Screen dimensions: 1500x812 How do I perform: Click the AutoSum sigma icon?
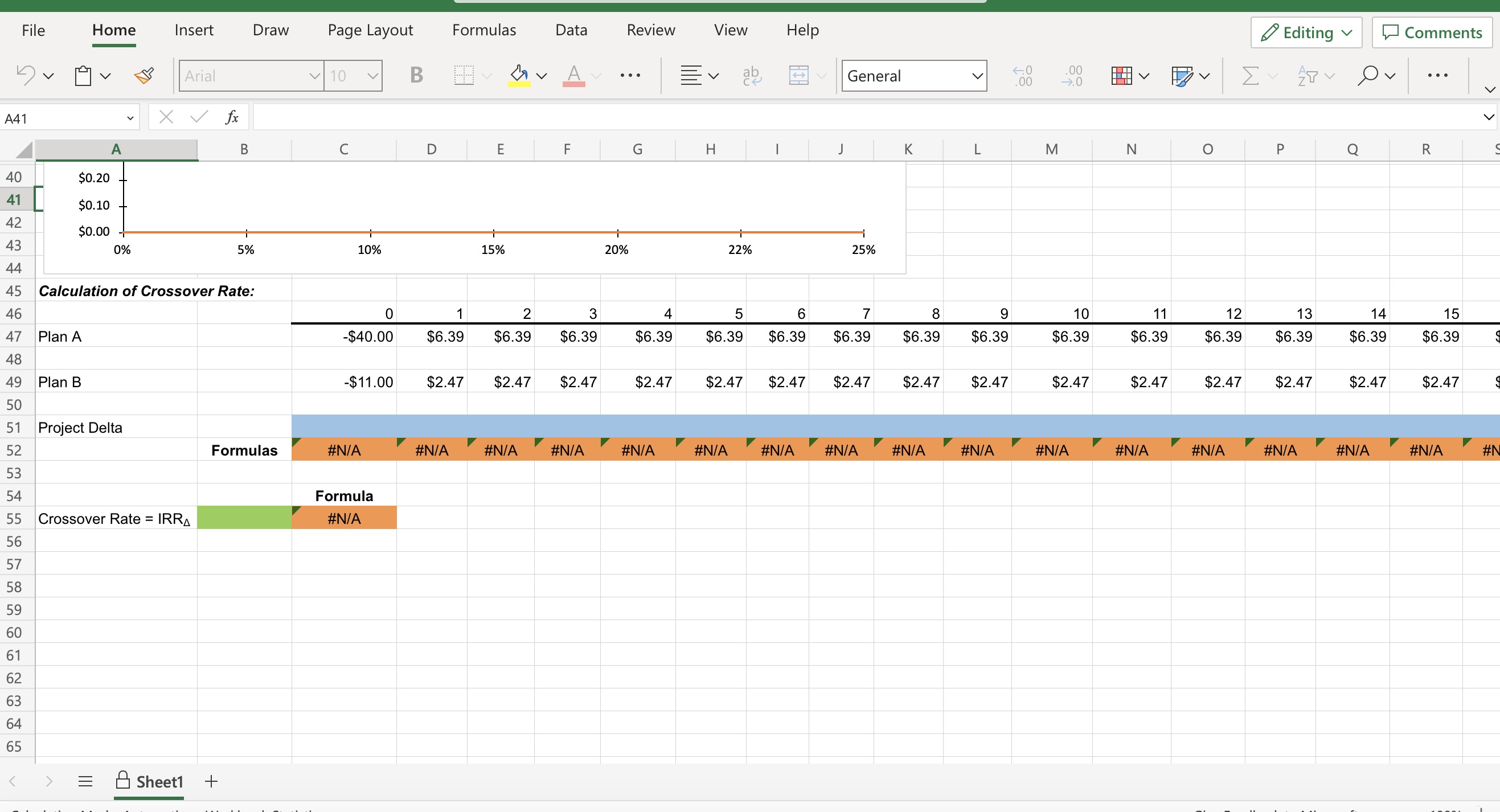click(x=1250, y=76)
